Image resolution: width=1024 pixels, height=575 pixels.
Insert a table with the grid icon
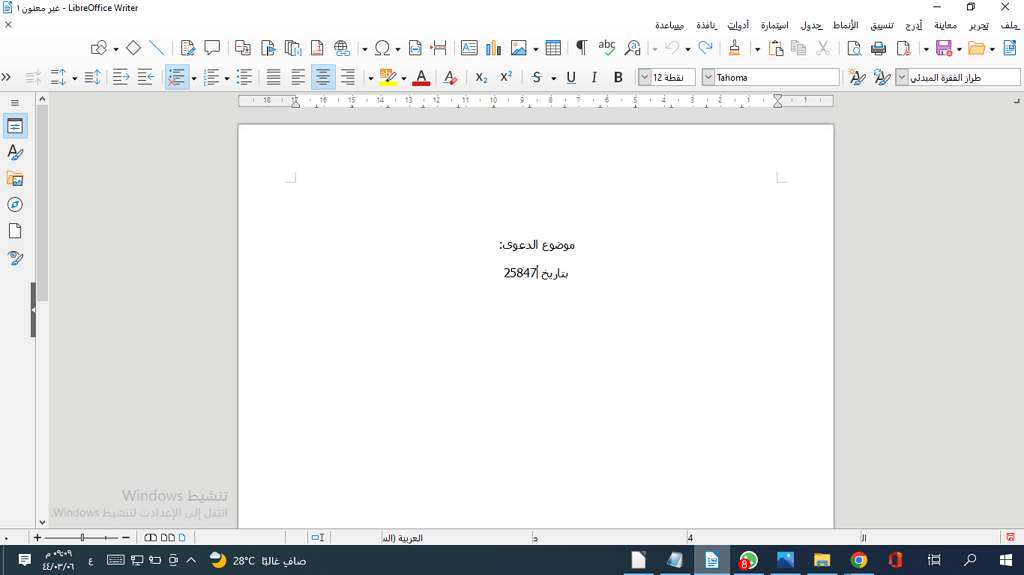[x=553, y=48]
